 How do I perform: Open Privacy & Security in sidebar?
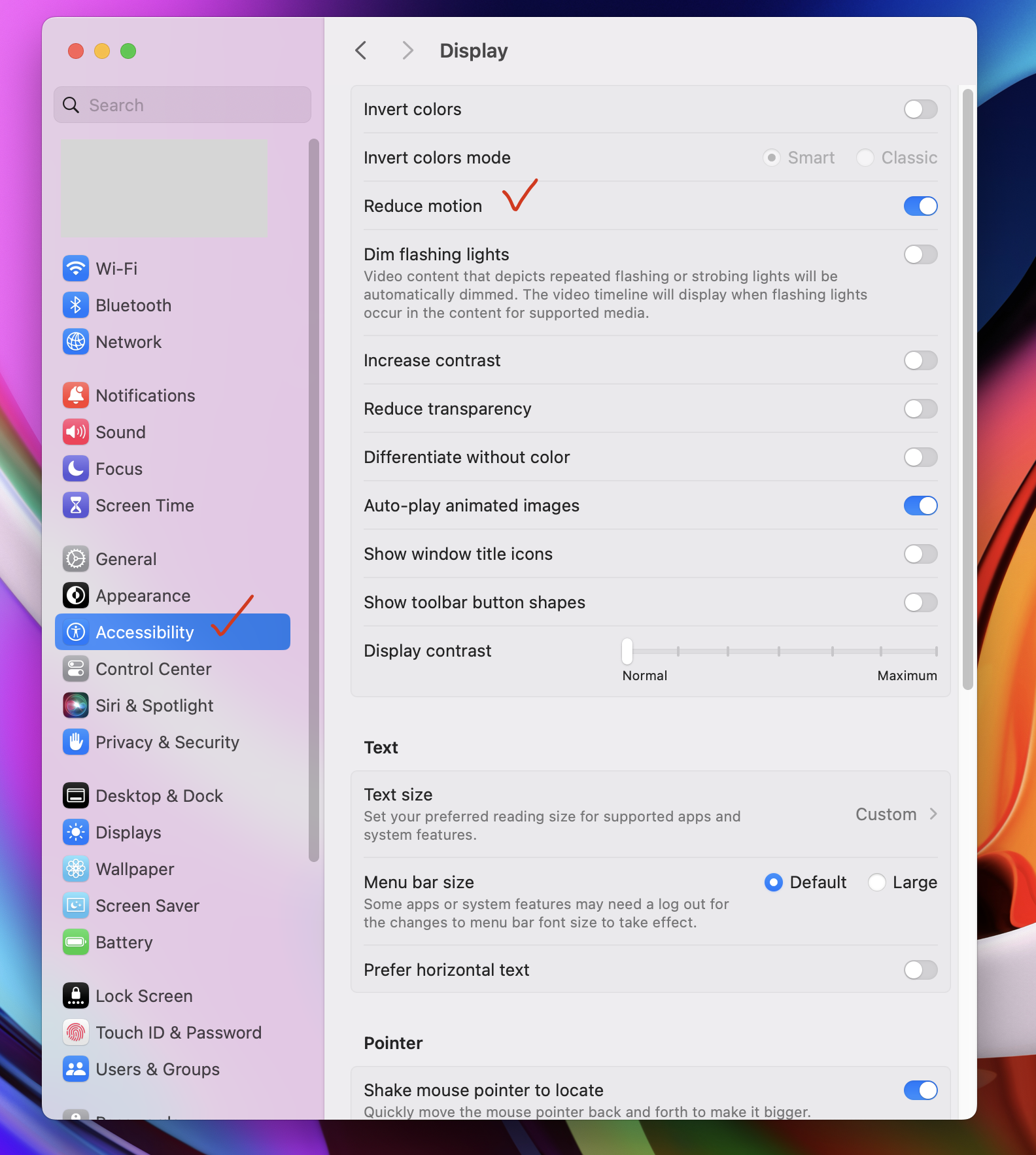pos(167,742)
